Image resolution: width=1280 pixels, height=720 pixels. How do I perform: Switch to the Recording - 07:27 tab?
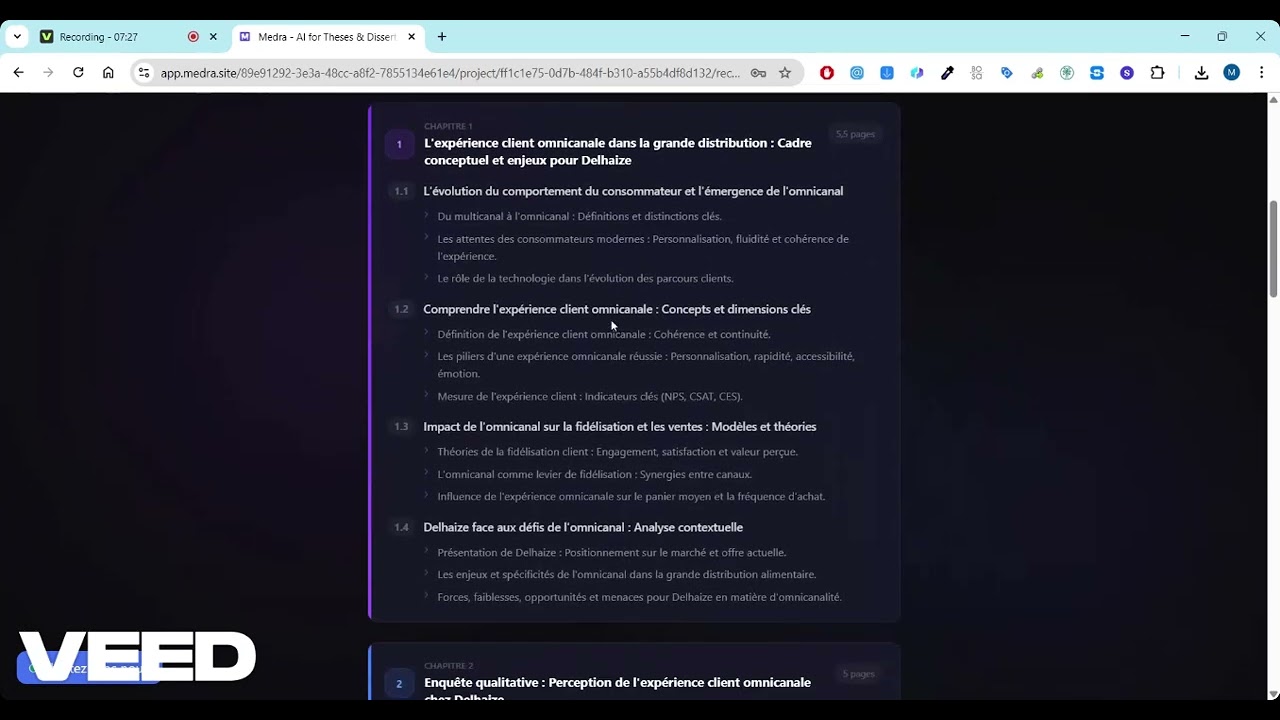[130, 37]
